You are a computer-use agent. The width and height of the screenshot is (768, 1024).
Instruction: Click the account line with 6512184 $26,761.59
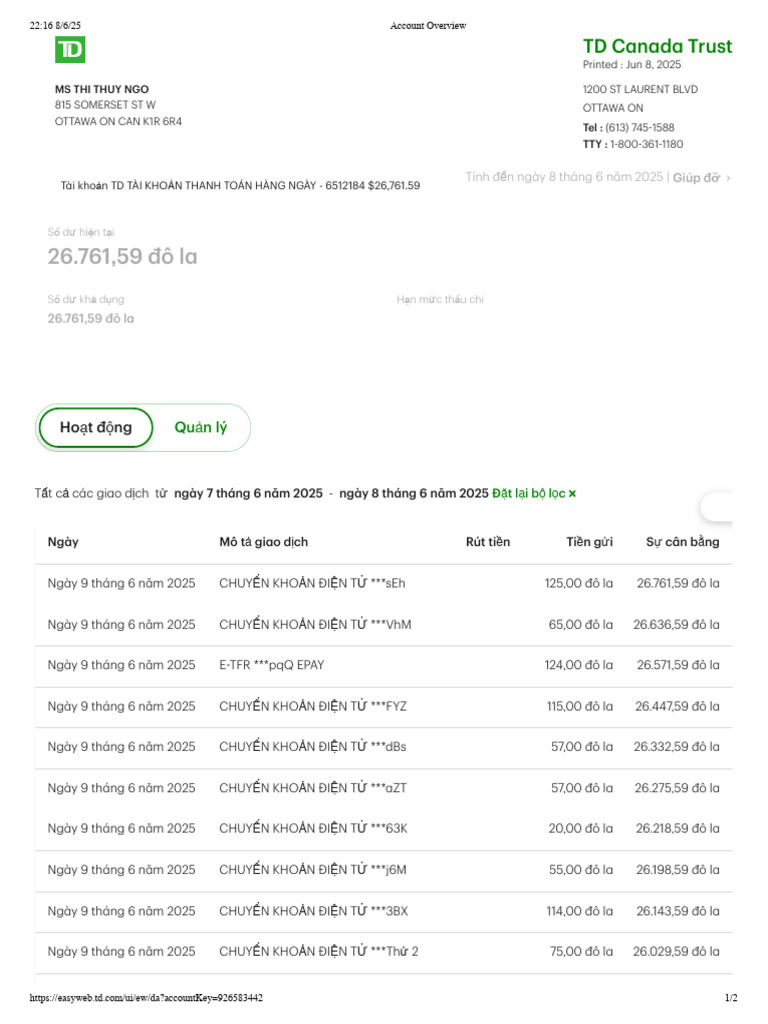pyautogui.click(x=240, y=186)
